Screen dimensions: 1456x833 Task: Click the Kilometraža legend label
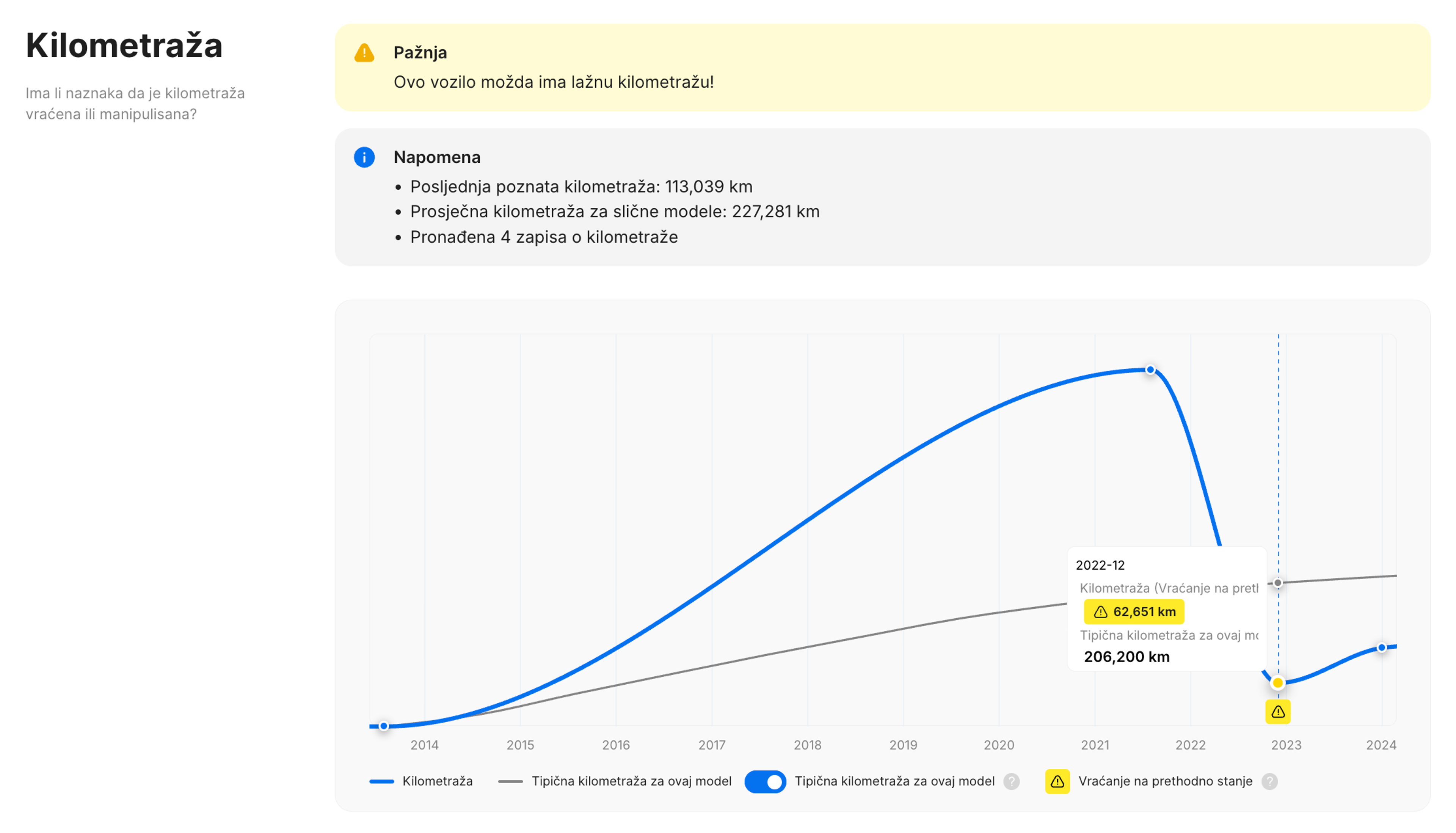coord(438,781)
